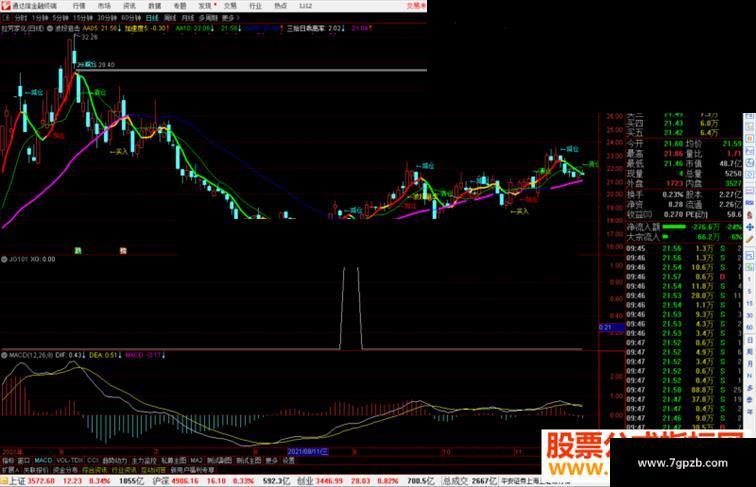Open the 市场 menu

click(104, 6)
